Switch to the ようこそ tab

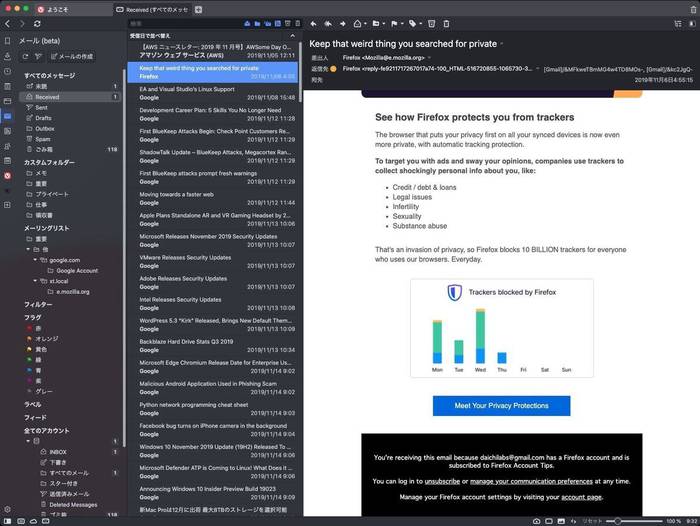point(74,9)
